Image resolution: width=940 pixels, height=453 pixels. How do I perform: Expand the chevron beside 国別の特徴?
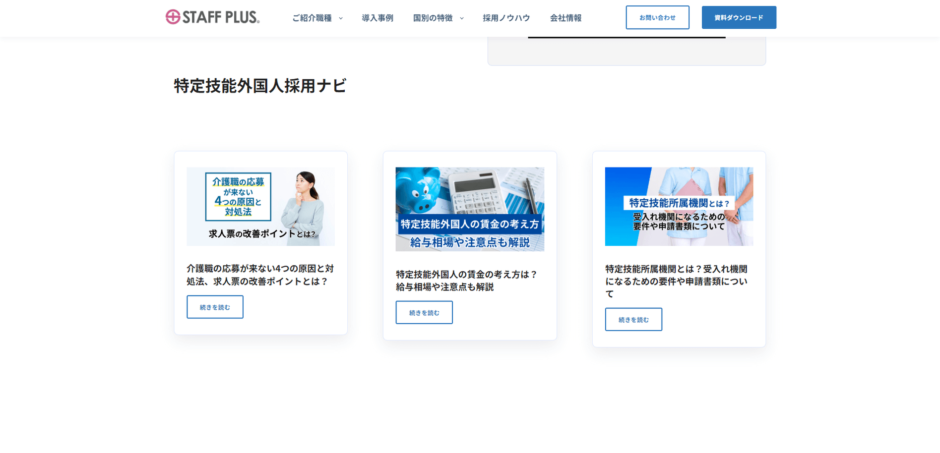coord(462,18)
